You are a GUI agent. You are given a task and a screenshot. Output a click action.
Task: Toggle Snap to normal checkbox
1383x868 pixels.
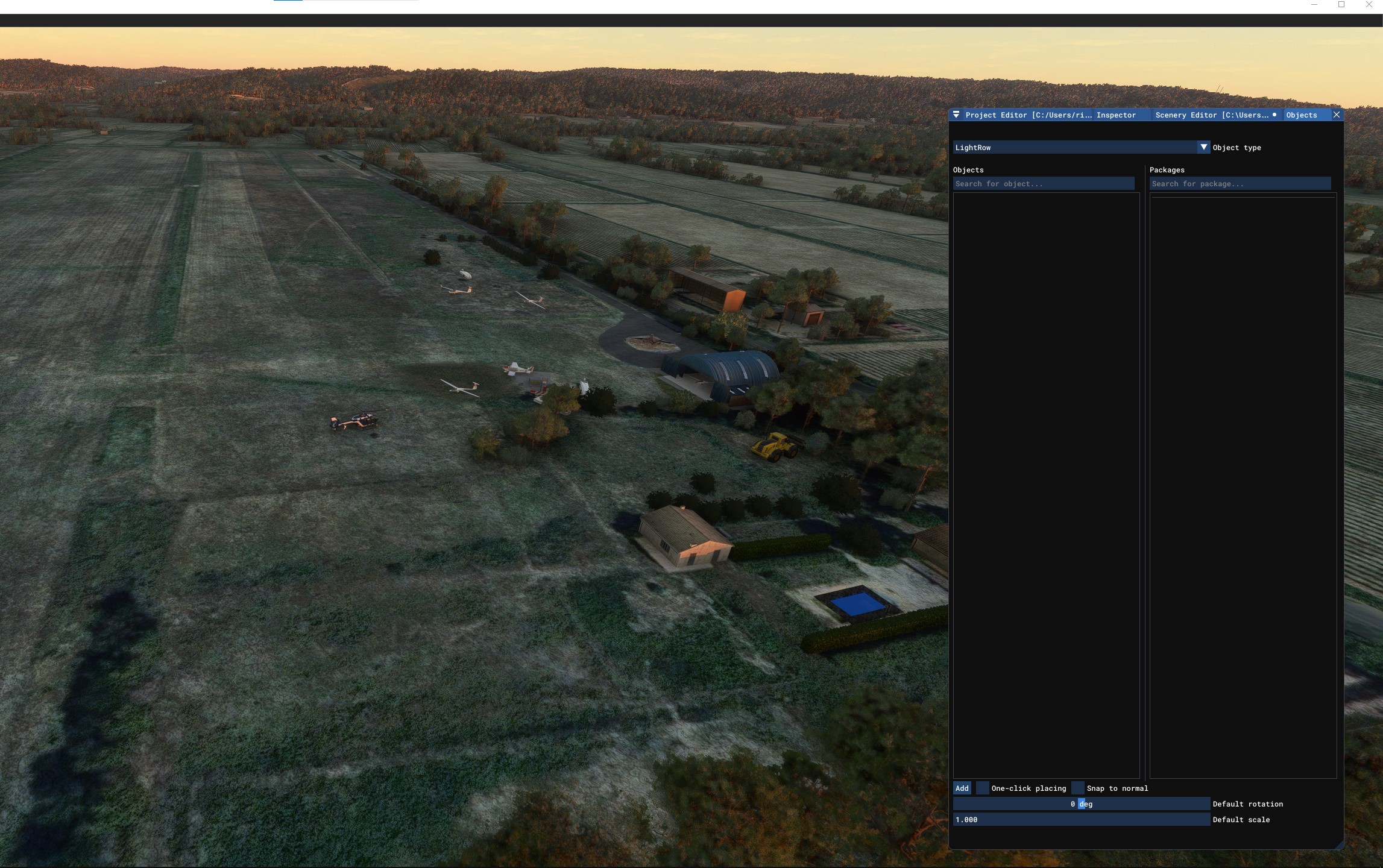click(x=1078, y=788)
